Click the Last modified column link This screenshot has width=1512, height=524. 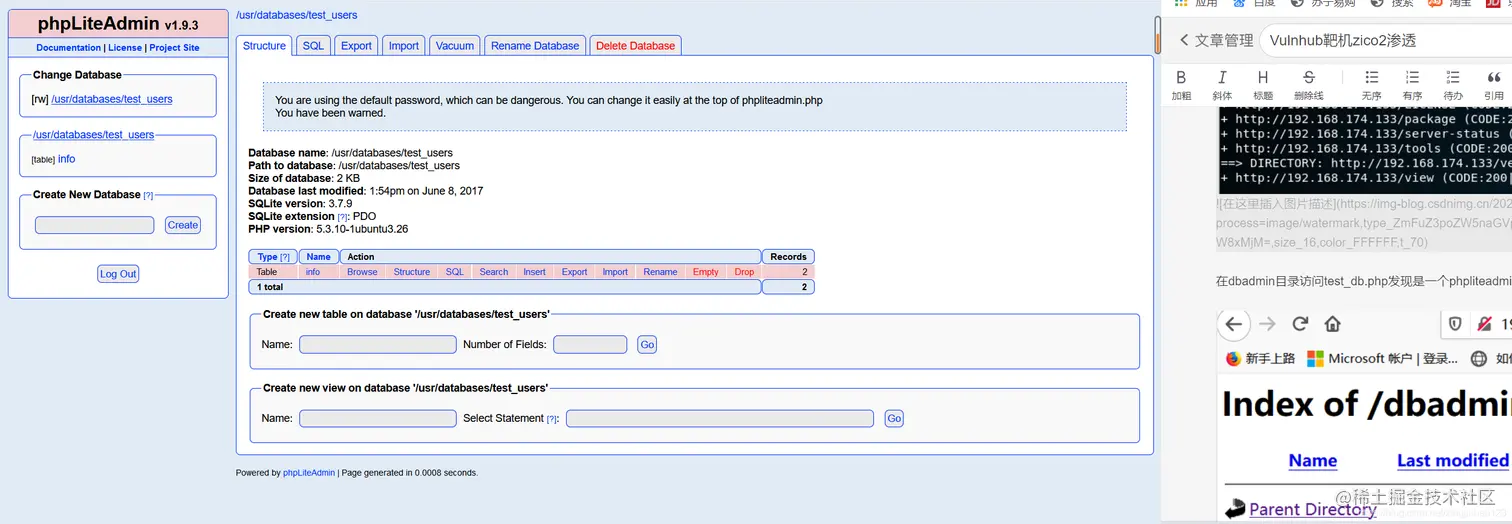(x=1452, y=460)
